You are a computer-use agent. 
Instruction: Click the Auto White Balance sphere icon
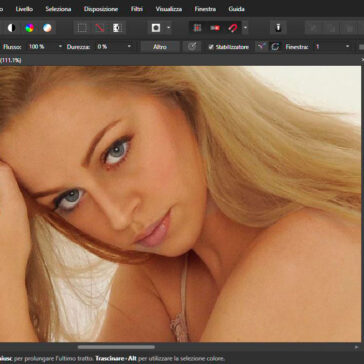(47, 28)
